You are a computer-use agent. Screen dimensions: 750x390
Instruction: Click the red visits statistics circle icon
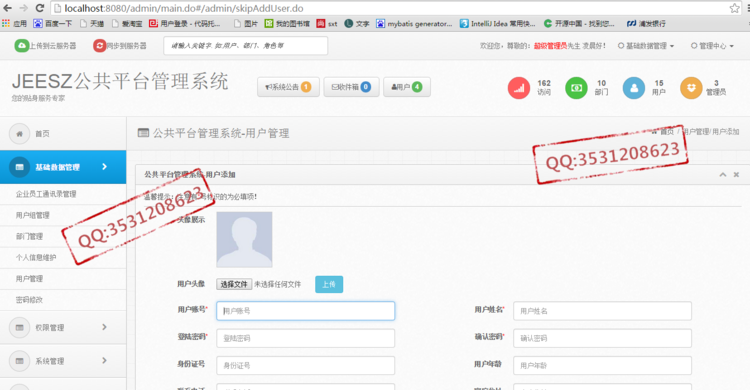tap(518, 88)
